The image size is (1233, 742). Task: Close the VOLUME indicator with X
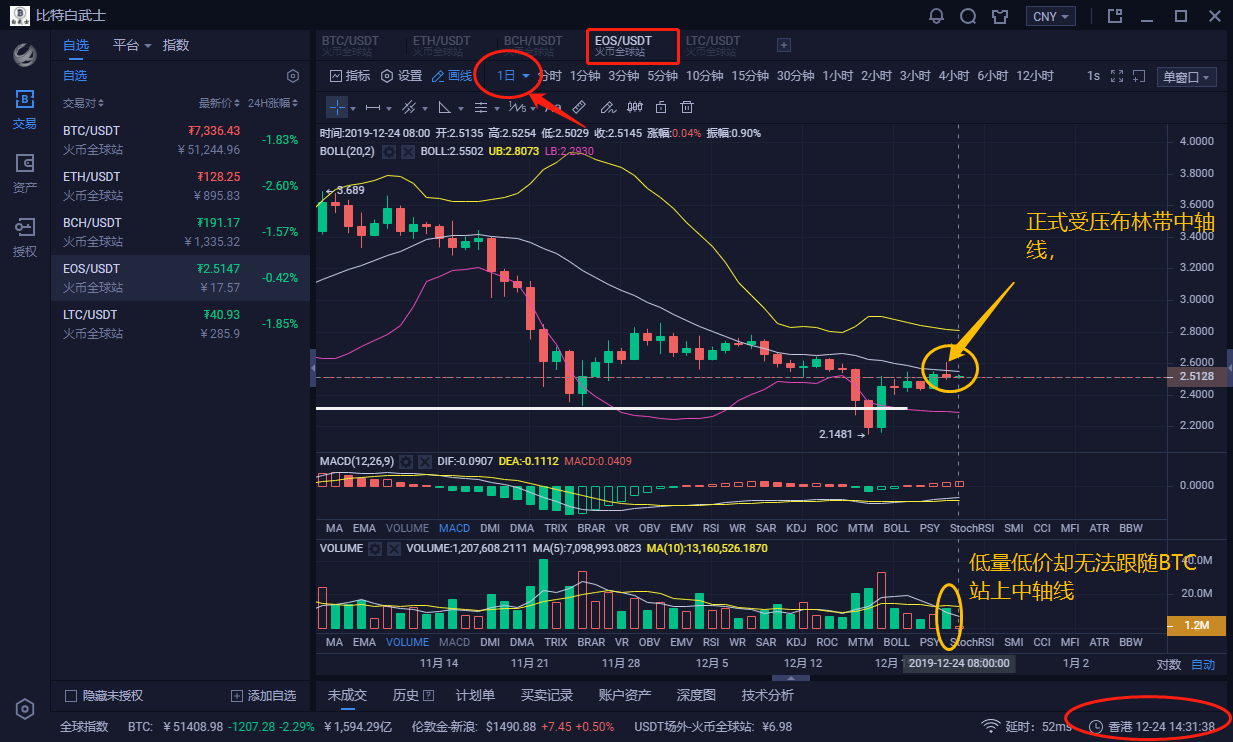point(394,549)
